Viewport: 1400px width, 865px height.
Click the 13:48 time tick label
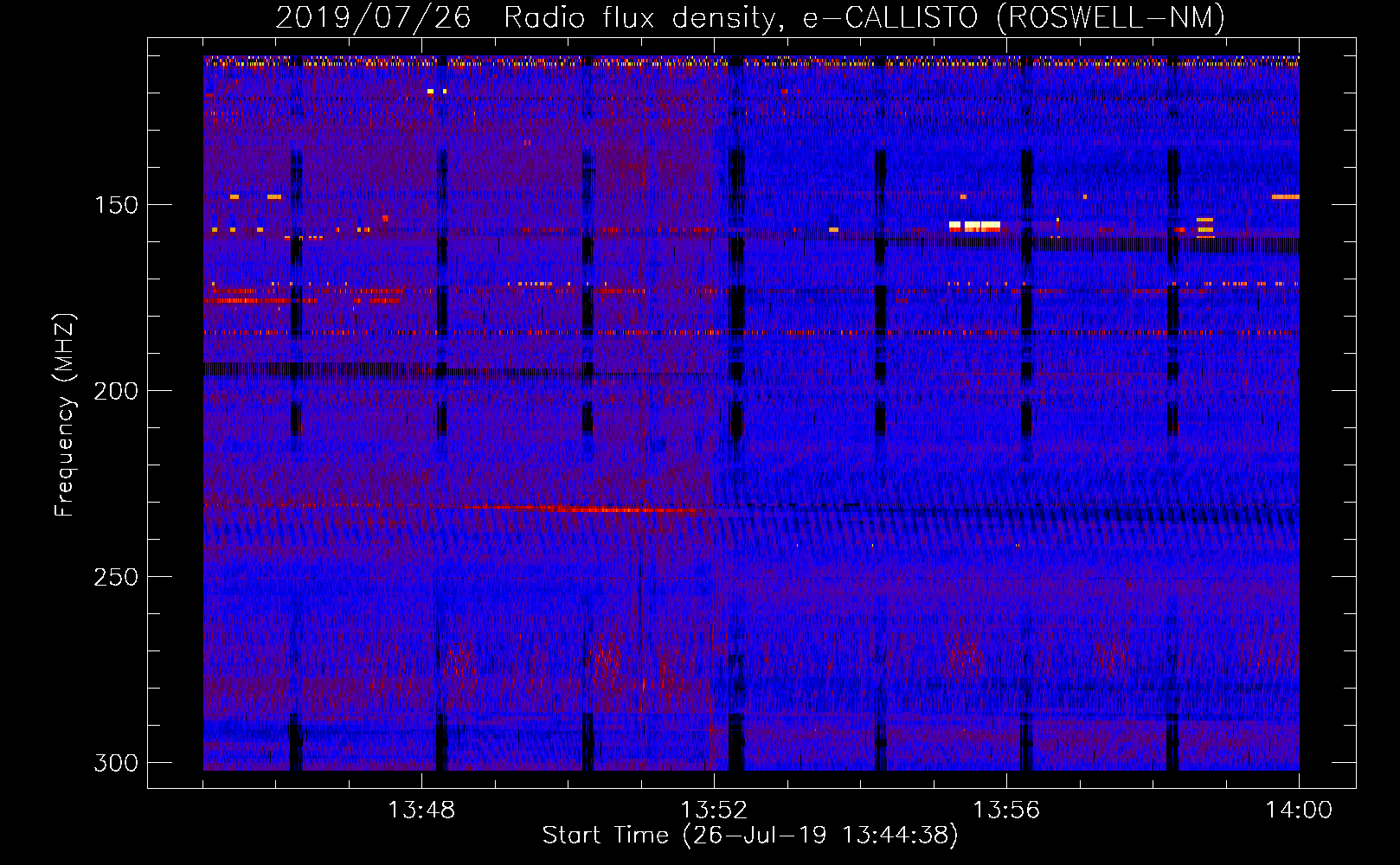(421, 811)
